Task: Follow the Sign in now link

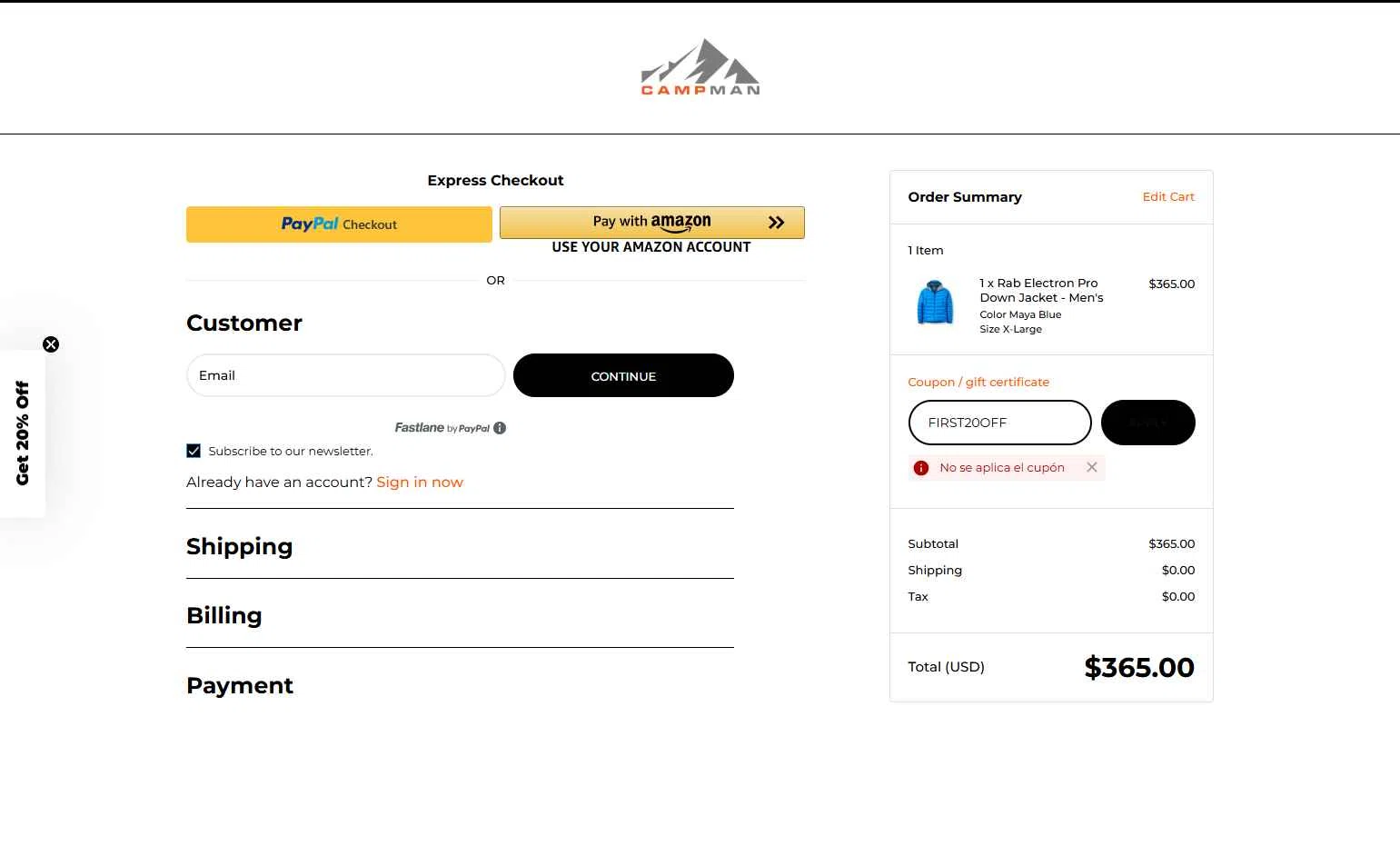Action: 420,483
